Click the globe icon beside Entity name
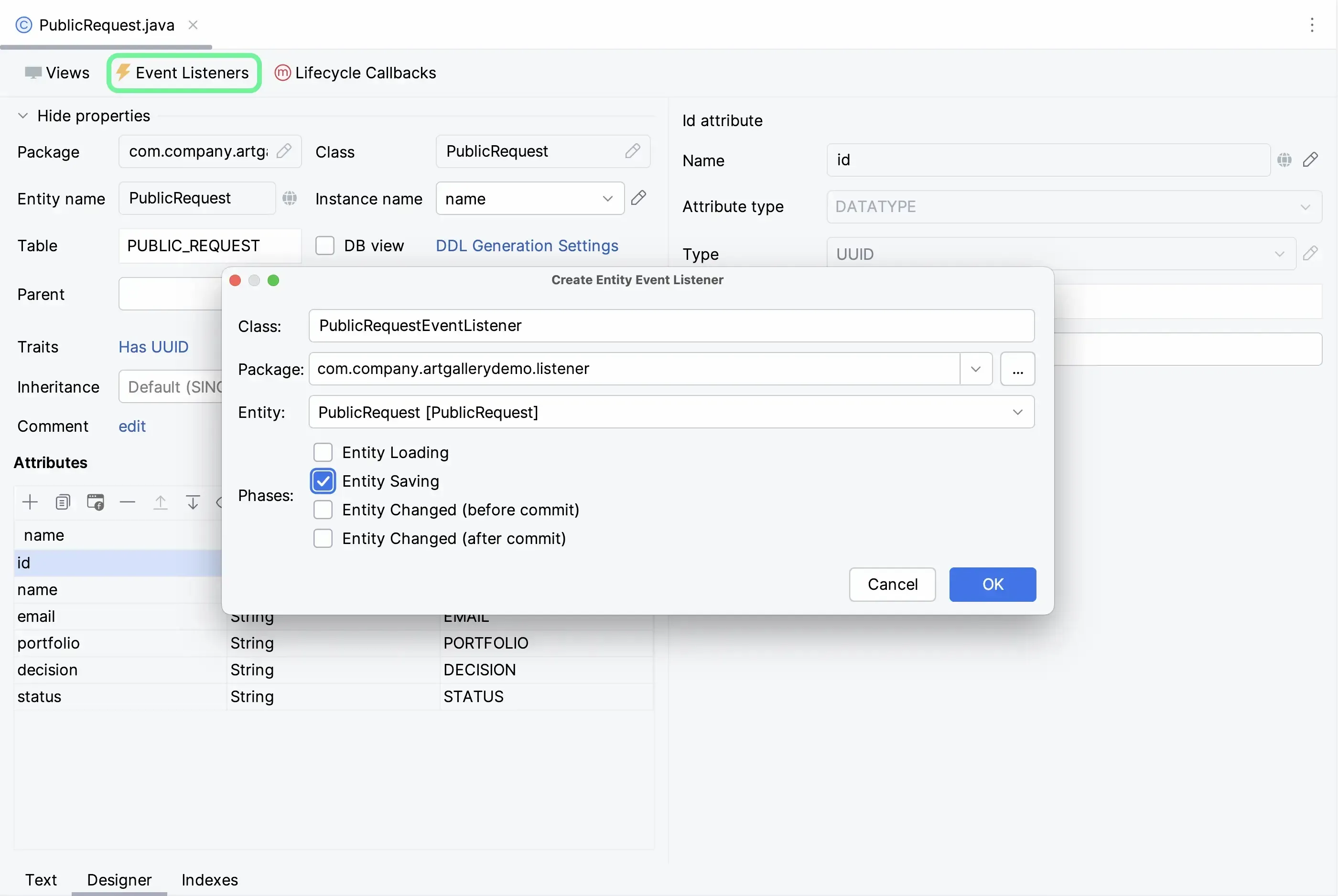 pos(290,198)
